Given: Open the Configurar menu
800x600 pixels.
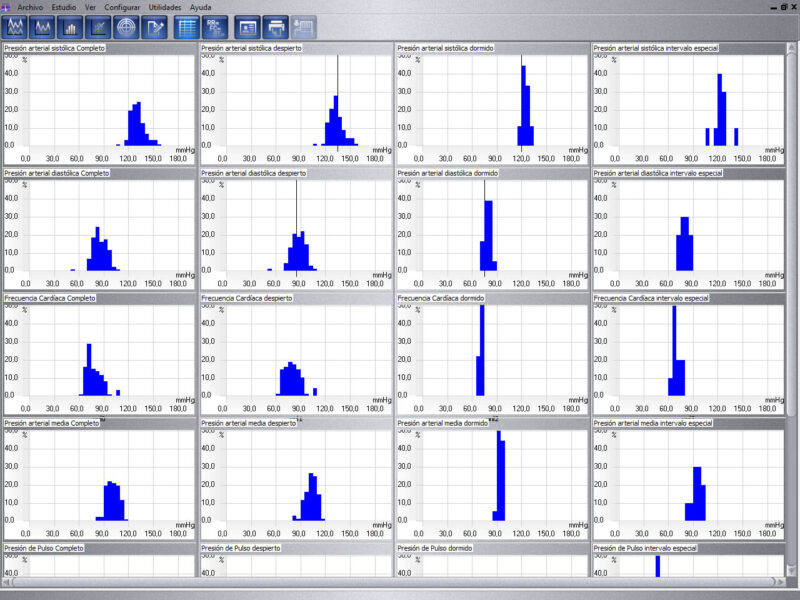Looking at the screenshot, I should click(122, 6).
